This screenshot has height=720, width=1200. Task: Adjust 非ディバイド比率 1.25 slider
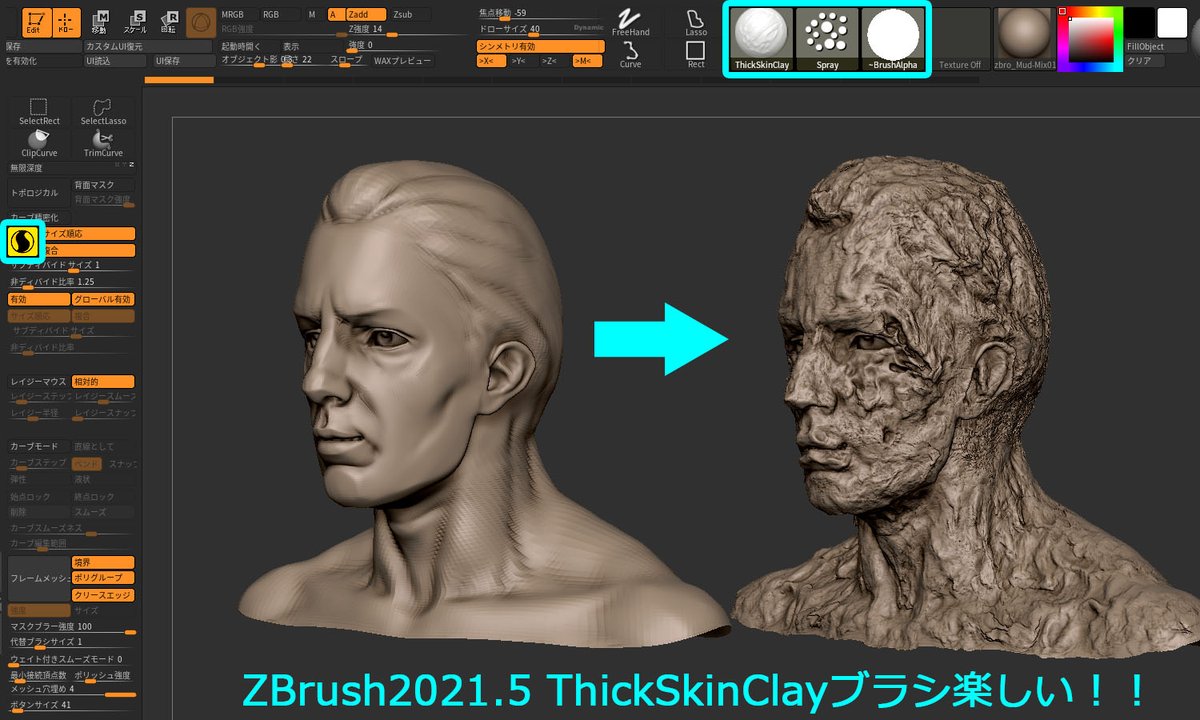point(71,283)
